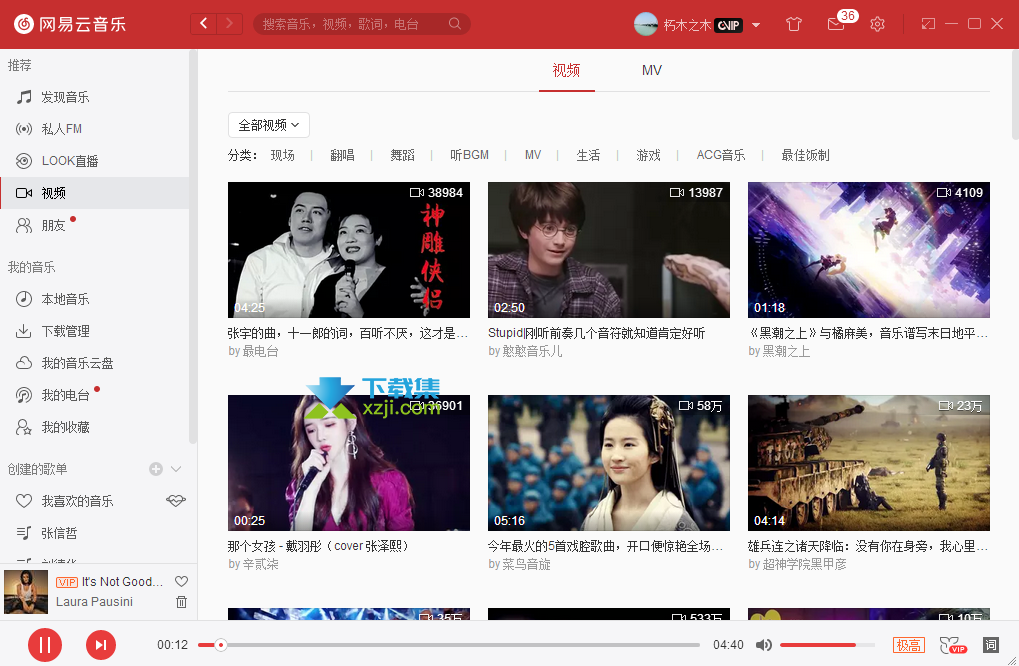Open 私人FM in sidebar

point(95,129)
